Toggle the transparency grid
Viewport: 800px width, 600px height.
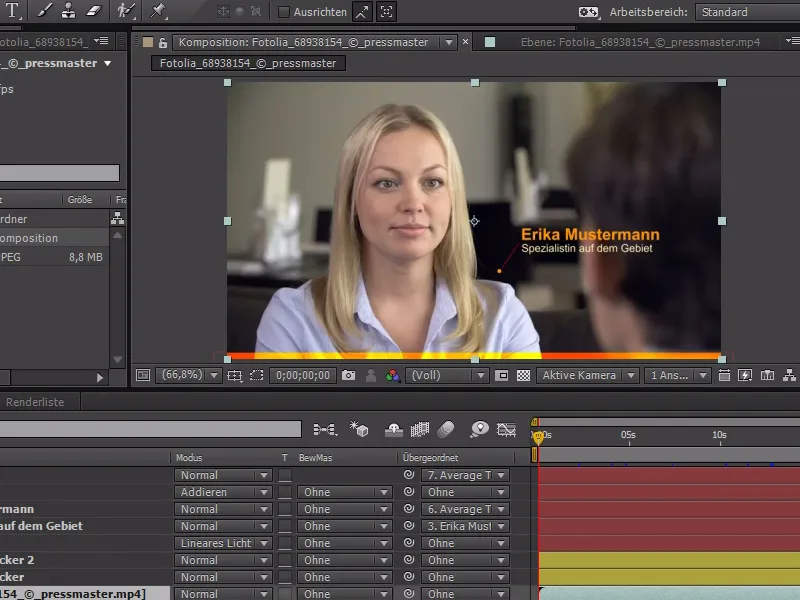[523, 376]
